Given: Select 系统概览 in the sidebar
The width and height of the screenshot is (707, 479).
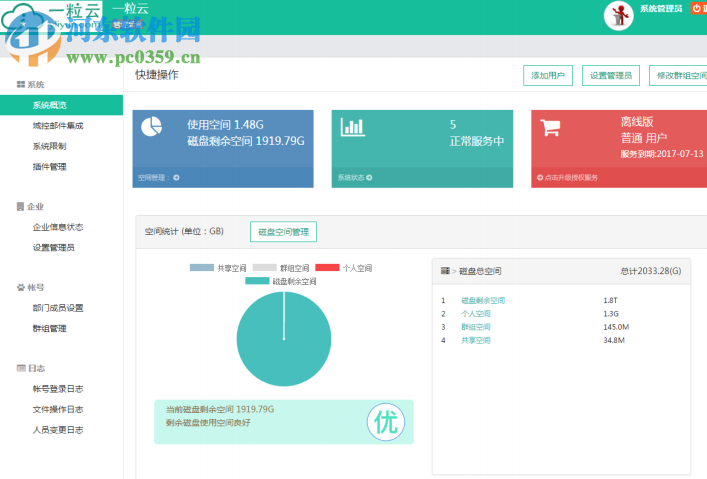Looking at the screenshot, I should tap(61, 105).
